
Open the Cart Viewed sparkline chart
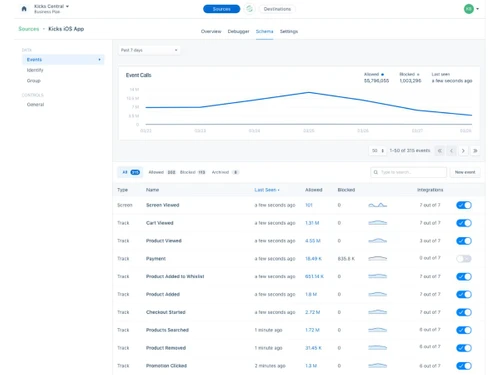[378, 223]
